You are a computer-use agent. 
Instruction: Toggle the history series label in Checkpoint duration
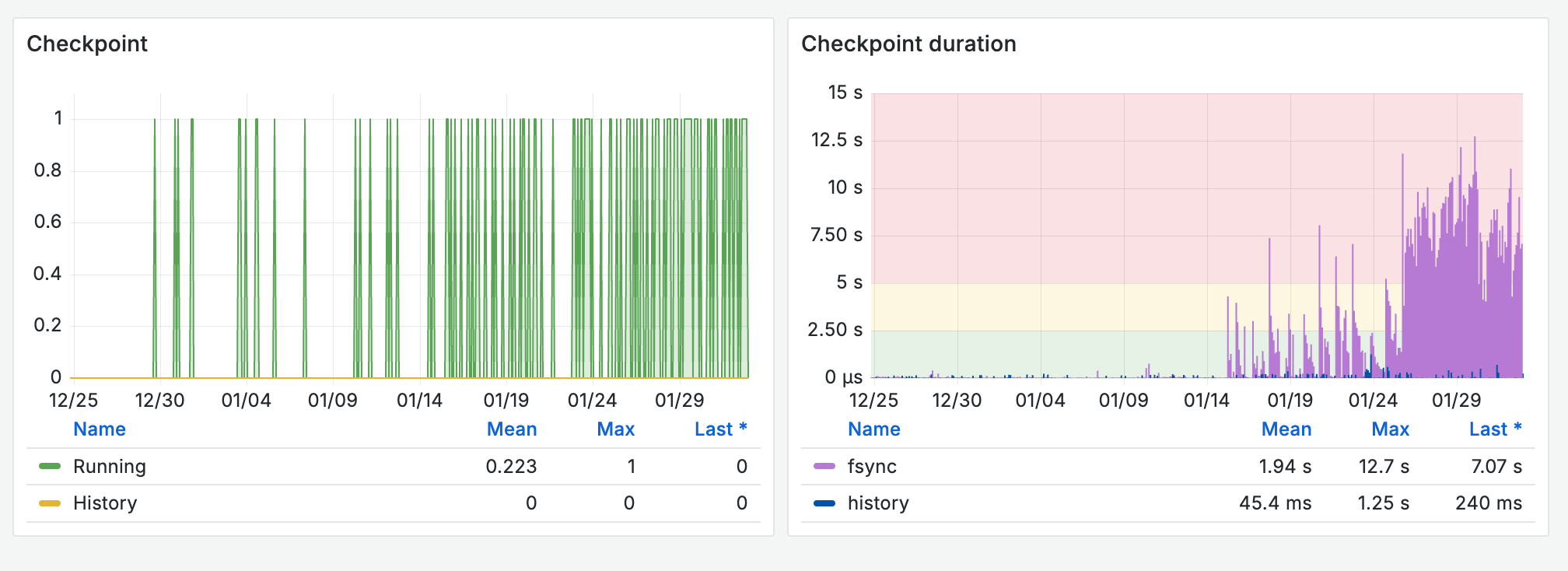pos(878,503)
